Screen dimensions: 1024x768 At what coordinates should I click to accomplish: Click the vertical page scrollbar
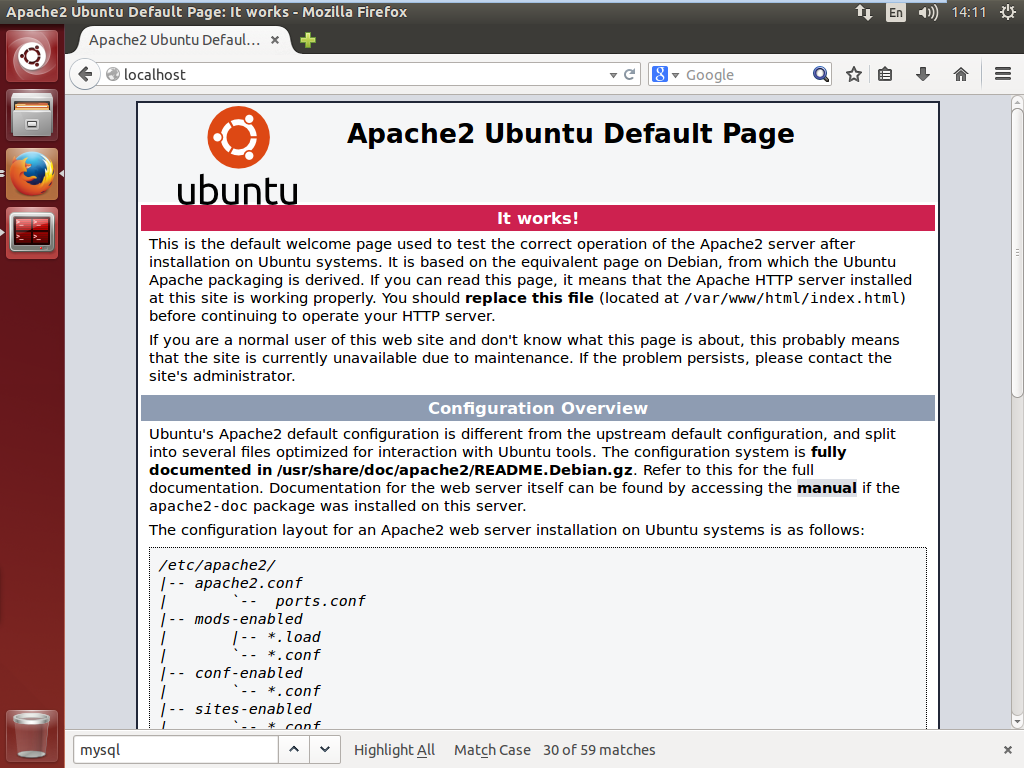tap(1017, 252)
